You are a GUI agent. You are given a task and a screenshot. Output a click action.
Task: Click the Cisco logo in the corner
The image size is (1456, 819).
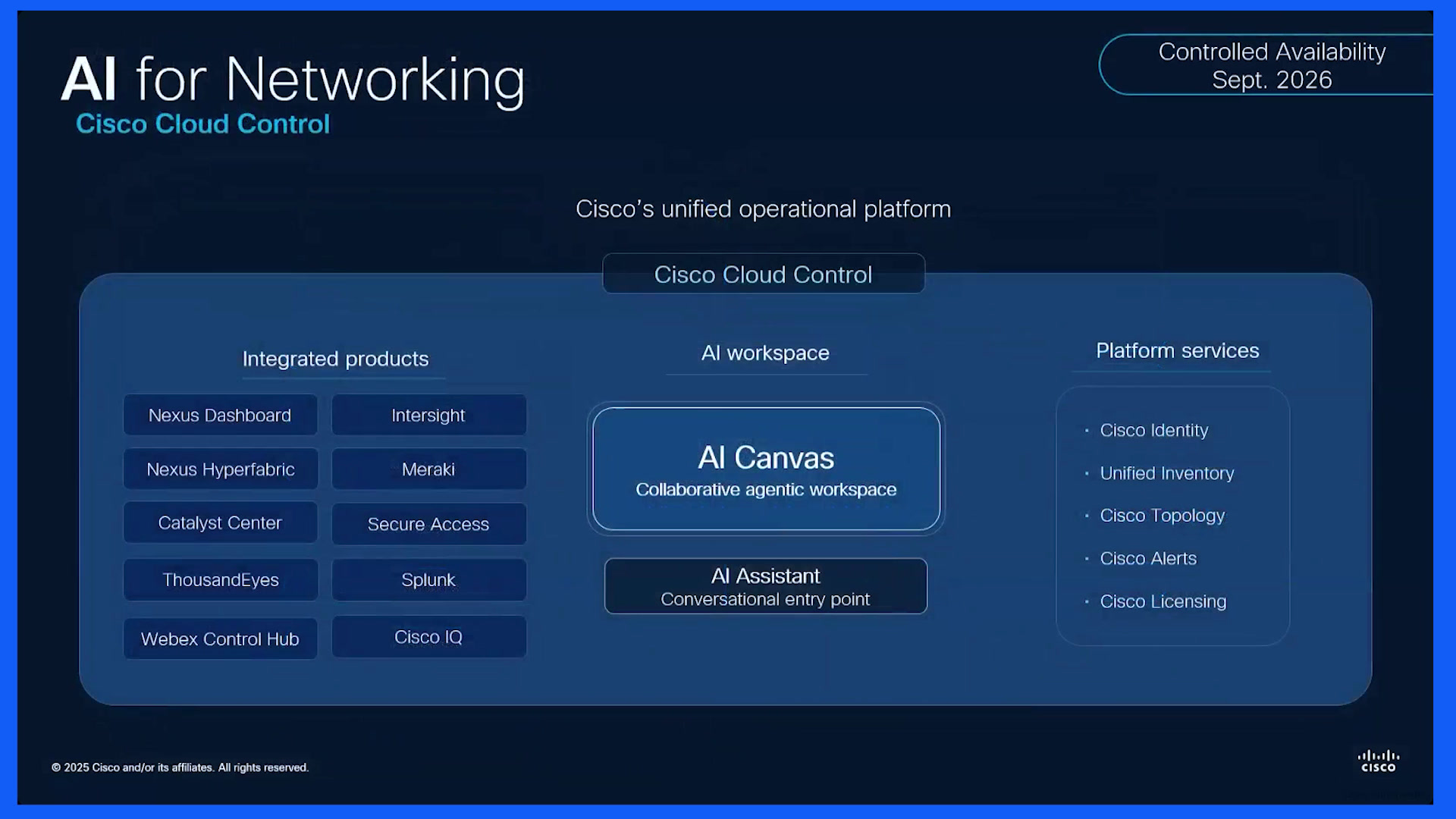point(1378,761)
